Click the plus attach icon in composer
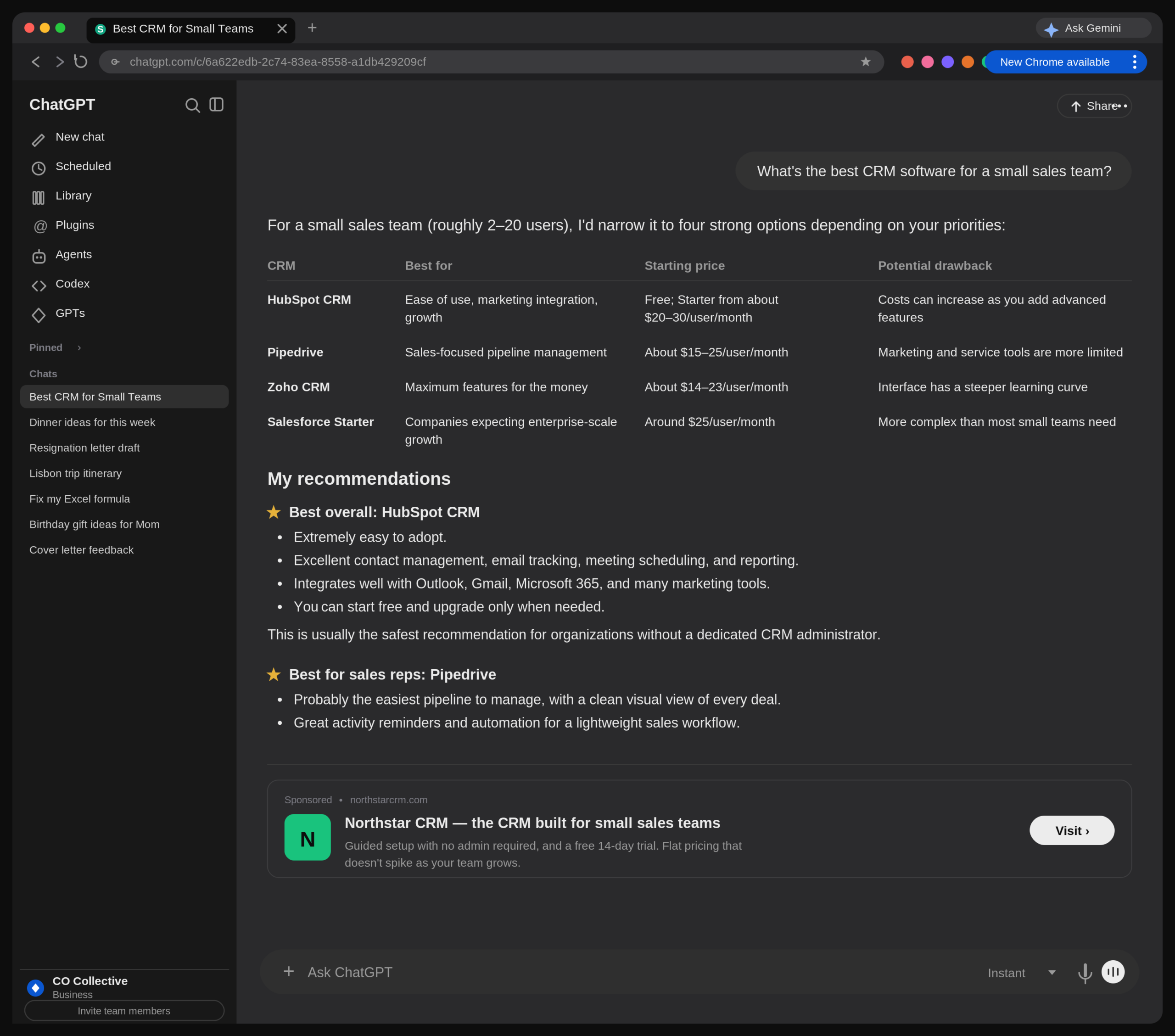 [289, 972]
